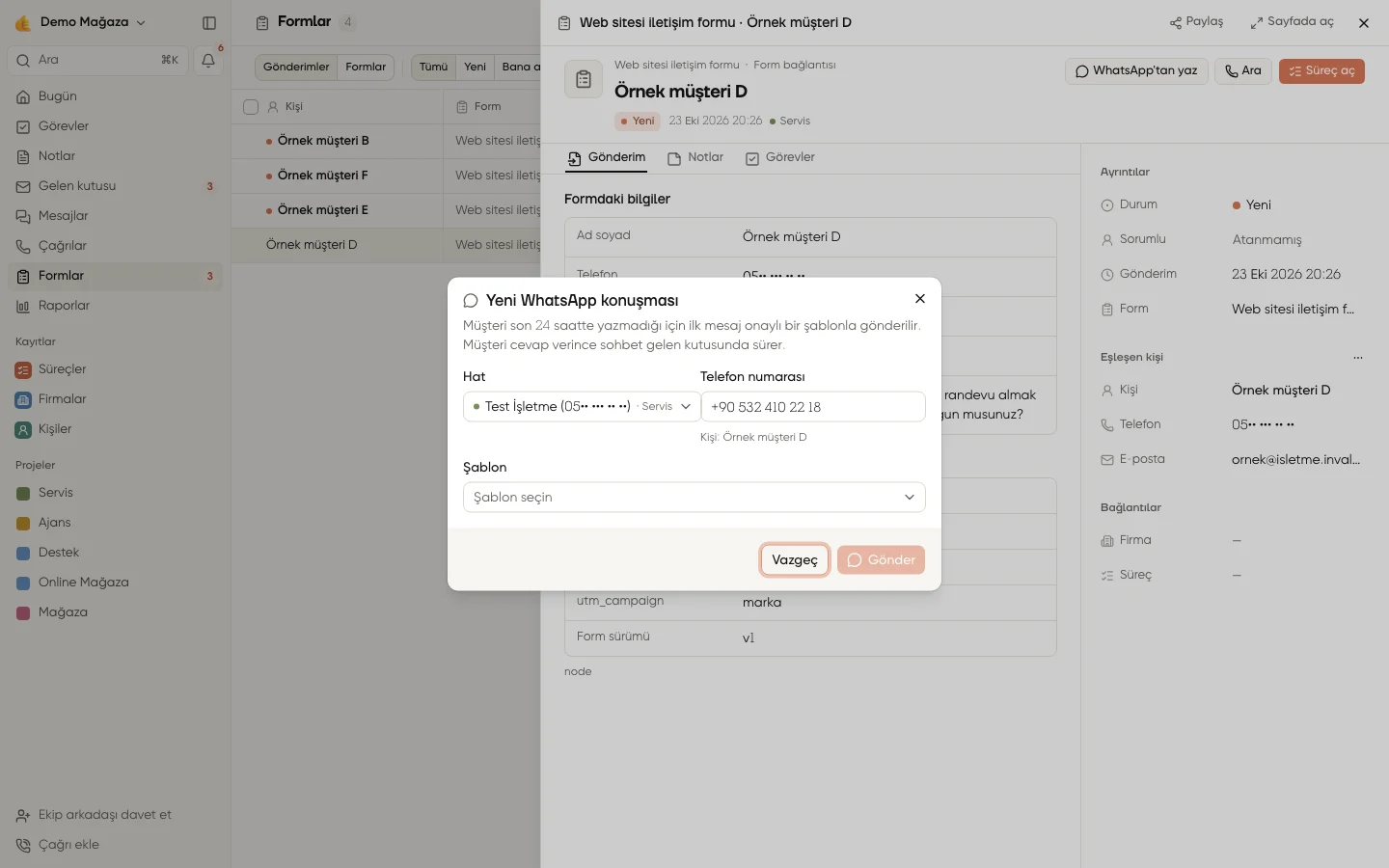Open the Hat line dropdown
Image resolution: width=1389 pixels, height=868 pixels.
pos(582,407)
